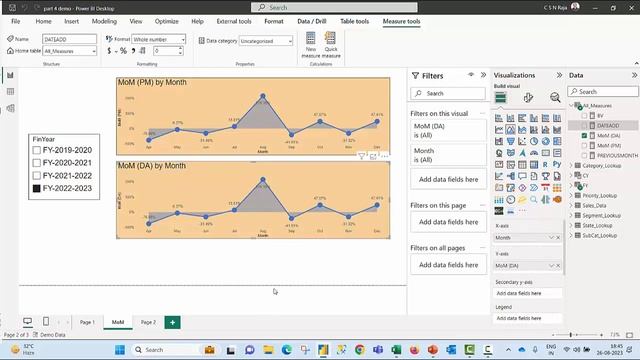The width and height of the screenshot is (640, 360).
Task: Collapse the Filters pane with chevrons
Action: pos(483,75)
